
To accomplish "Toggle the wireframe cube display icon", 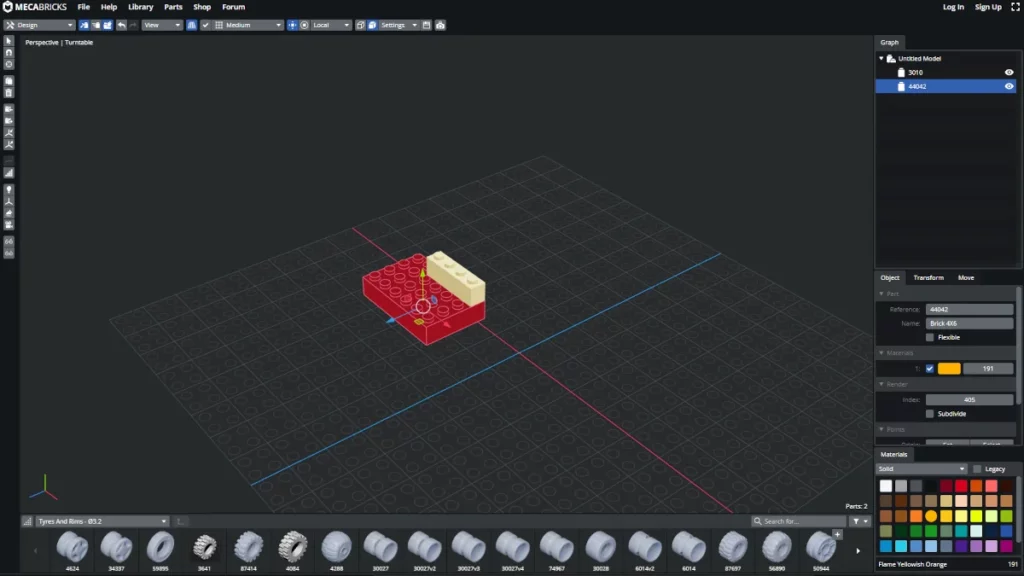I will point(360,25).
